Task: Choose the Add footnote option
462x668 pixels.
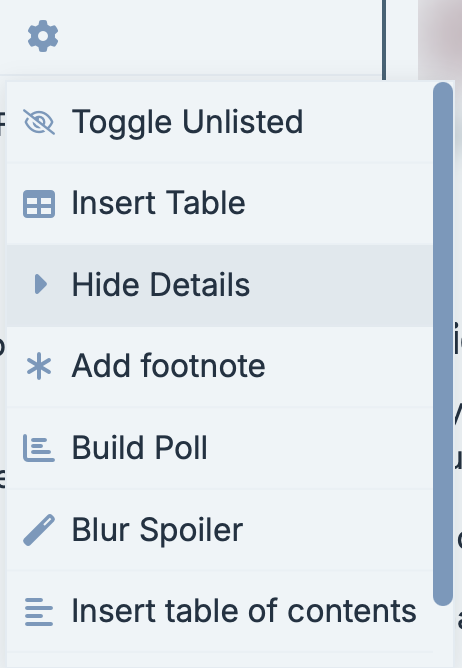Action: [x=220, y=366]
